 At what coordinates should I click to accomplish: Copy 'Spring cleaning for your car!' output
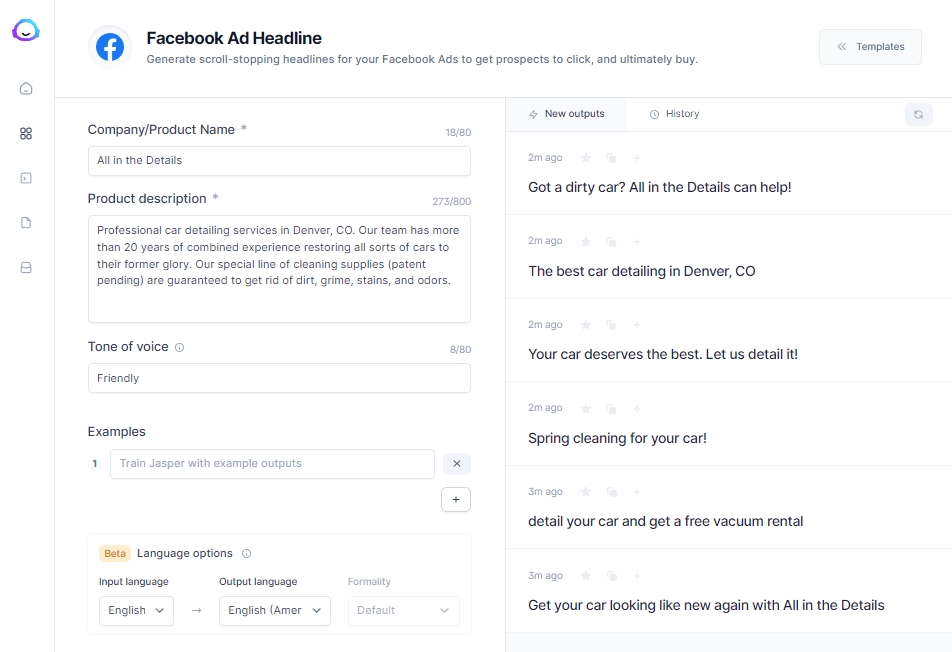pos(611,409)
